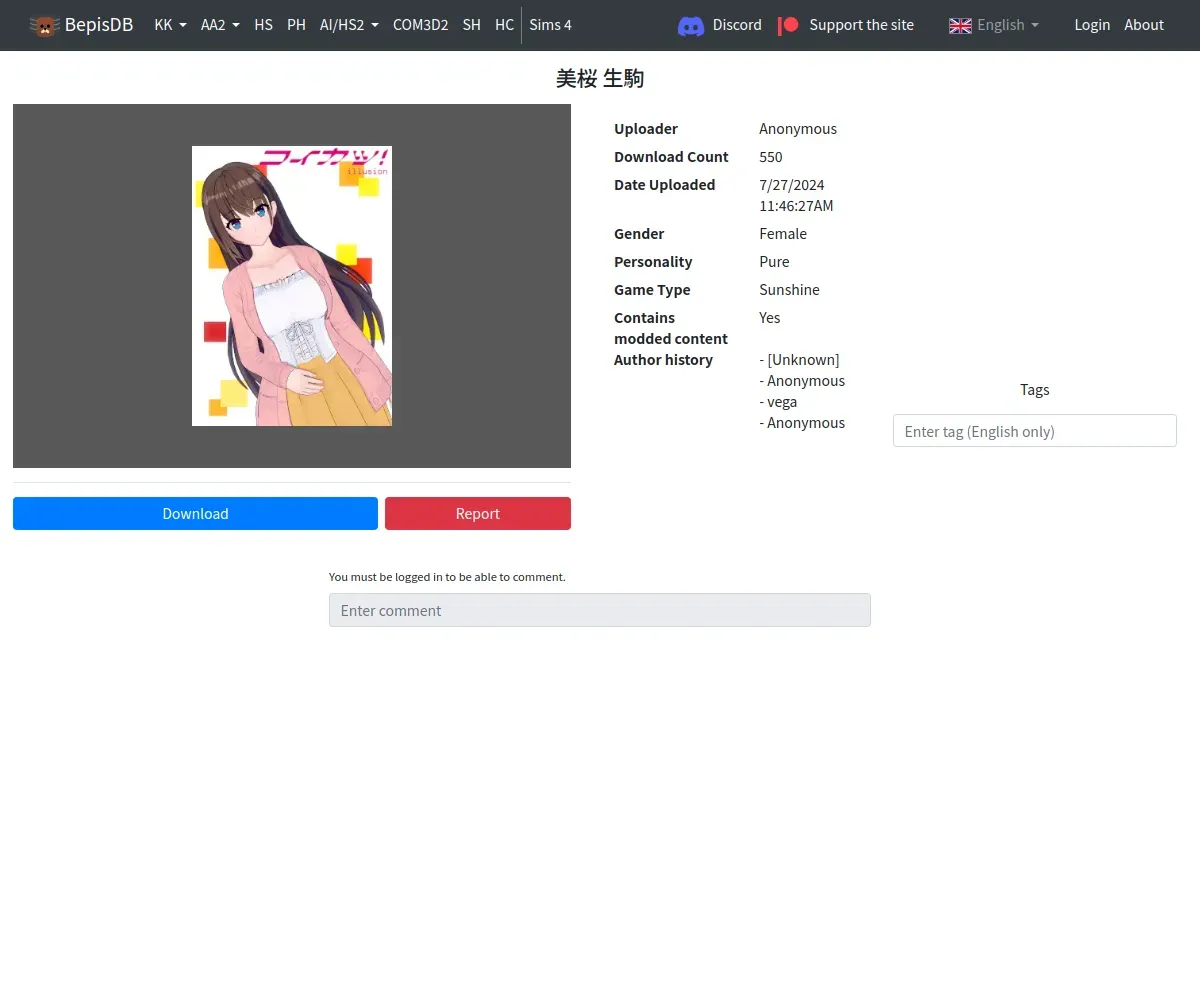Click the red Report button
This screenshot has height=1000, width=1200.
(x=478, y=513)
